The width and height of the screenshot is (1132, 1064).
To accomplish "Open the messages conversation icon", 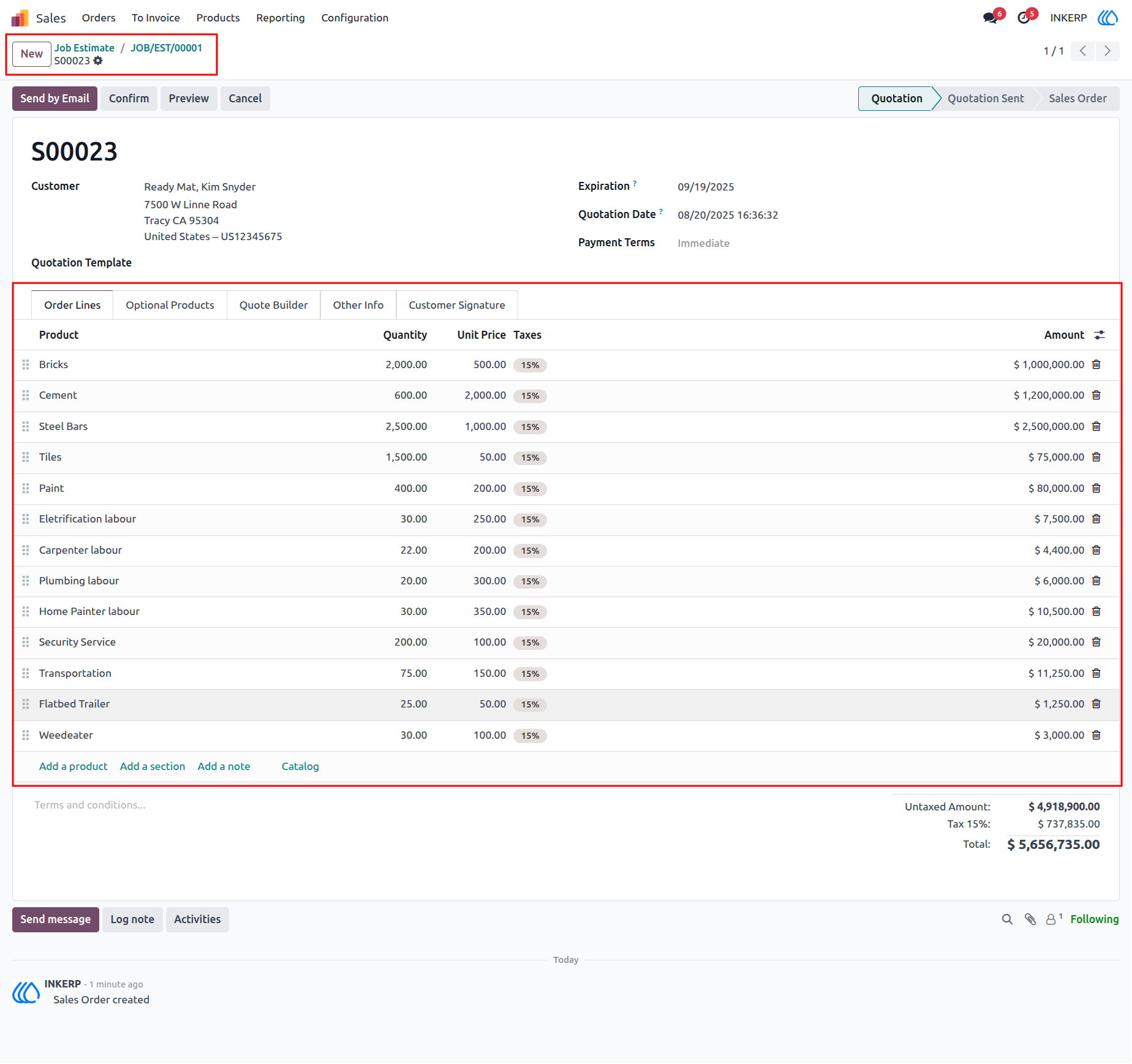I will pyautogui.click(x=990, y=18).
